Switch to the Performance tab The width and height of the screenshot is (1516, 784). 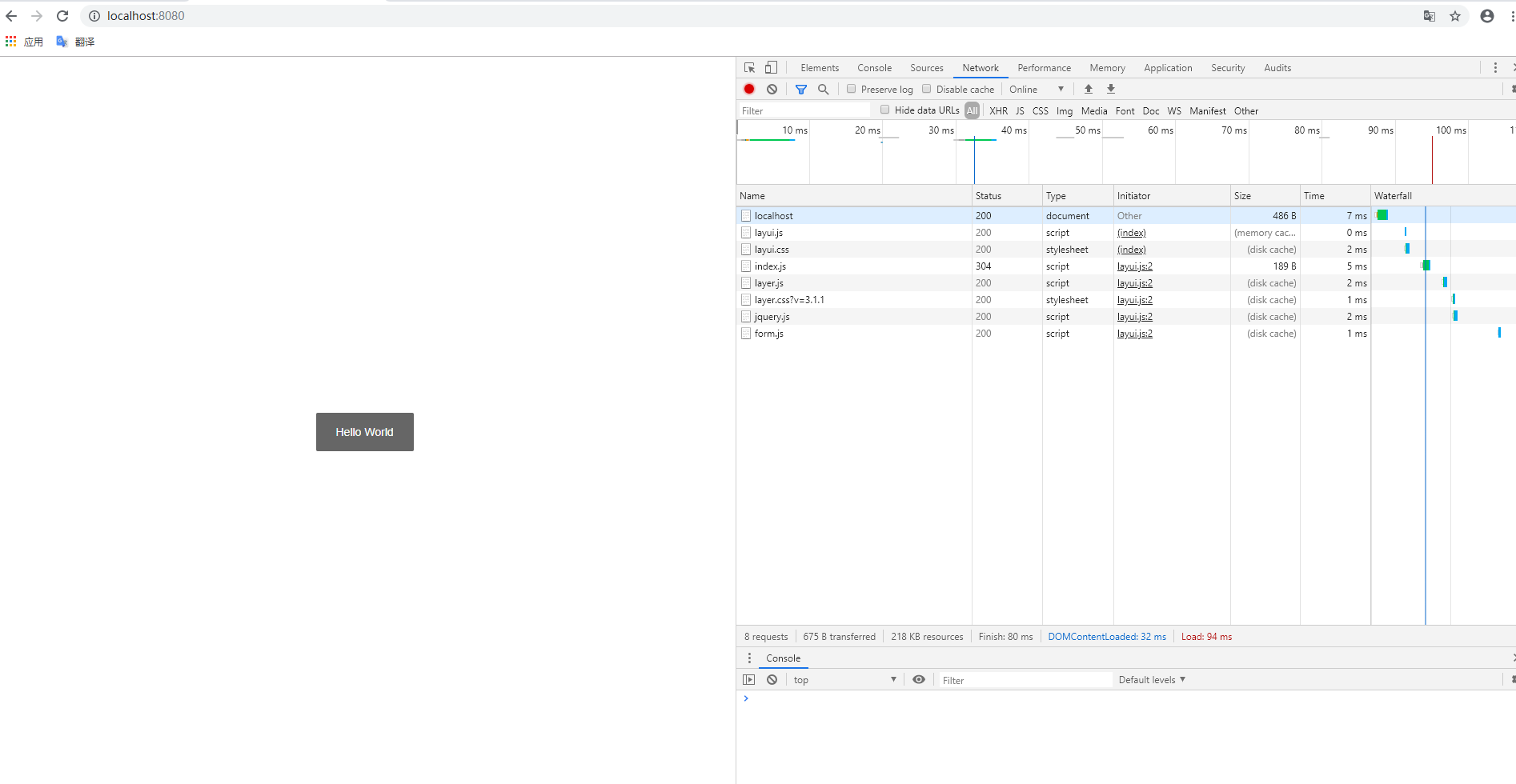click(x=1044, y=67)
